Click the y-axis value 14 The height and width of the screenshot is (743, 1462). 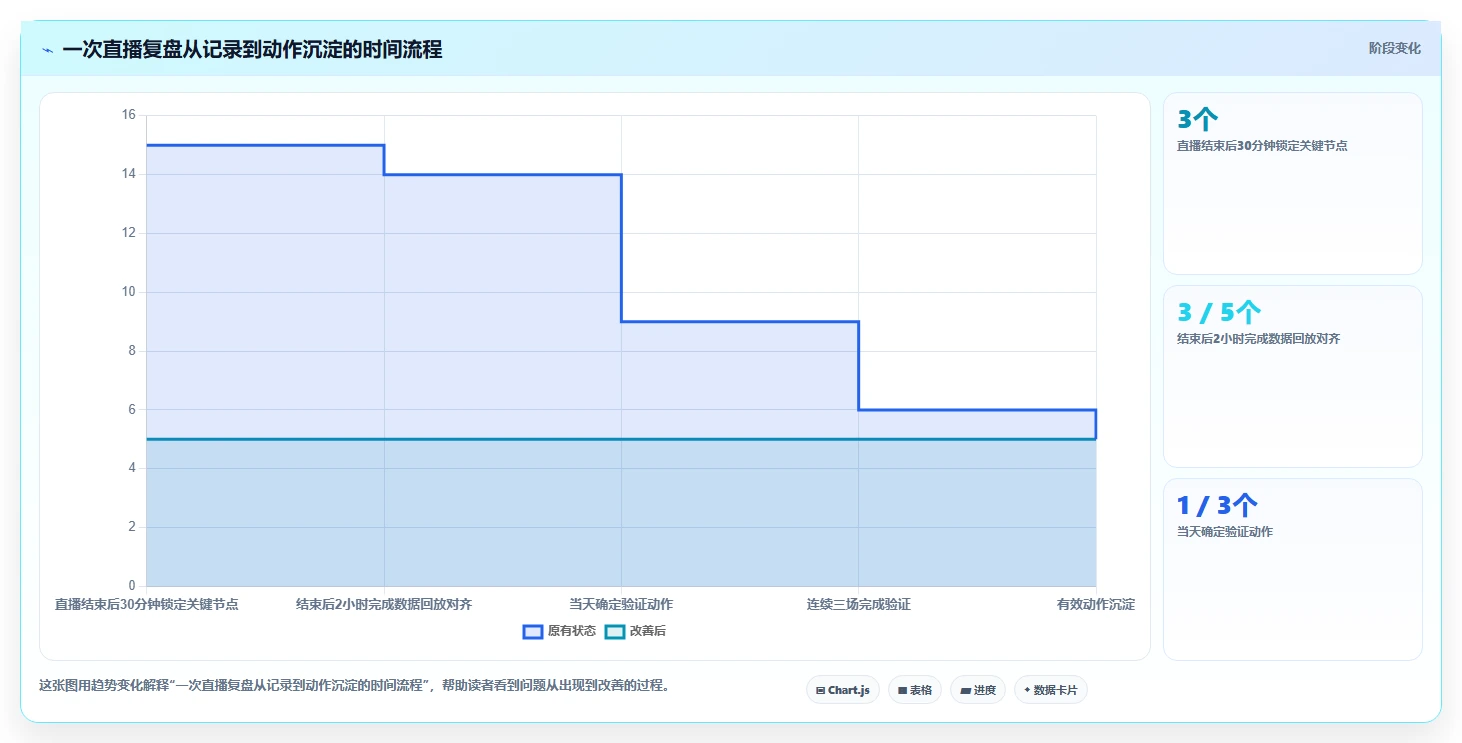128,174
